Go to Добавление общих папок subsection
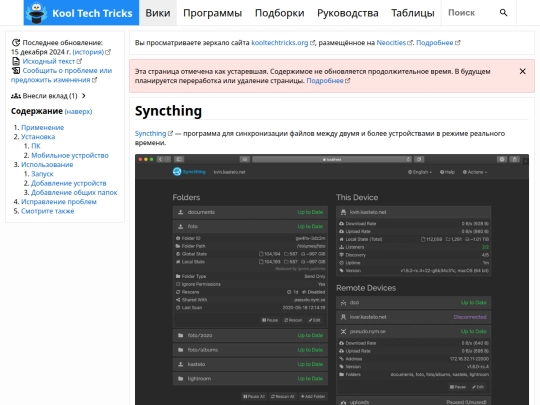 pyautogui.click(x=74, y=193)
